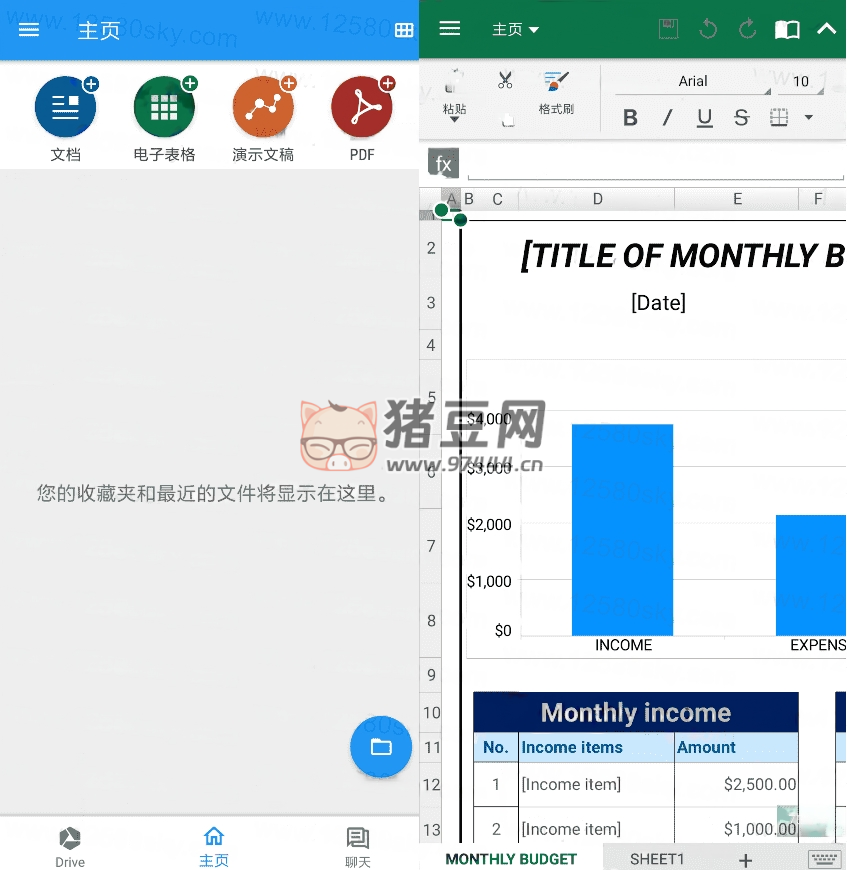Click the blue folder browse button

click(380, 747)
